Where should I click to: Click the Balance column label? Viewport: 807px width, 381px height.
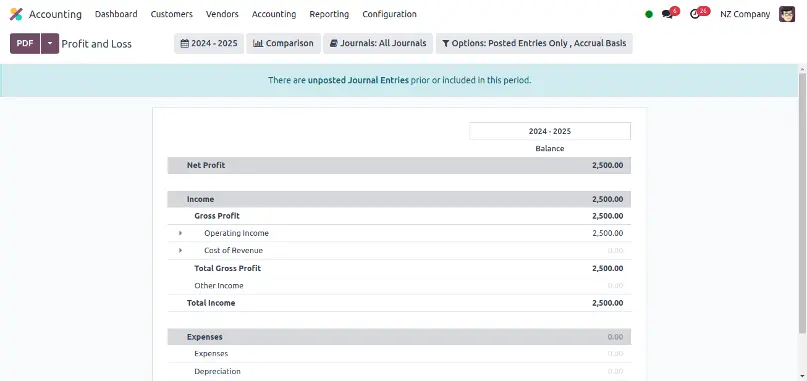click(550, 148)
